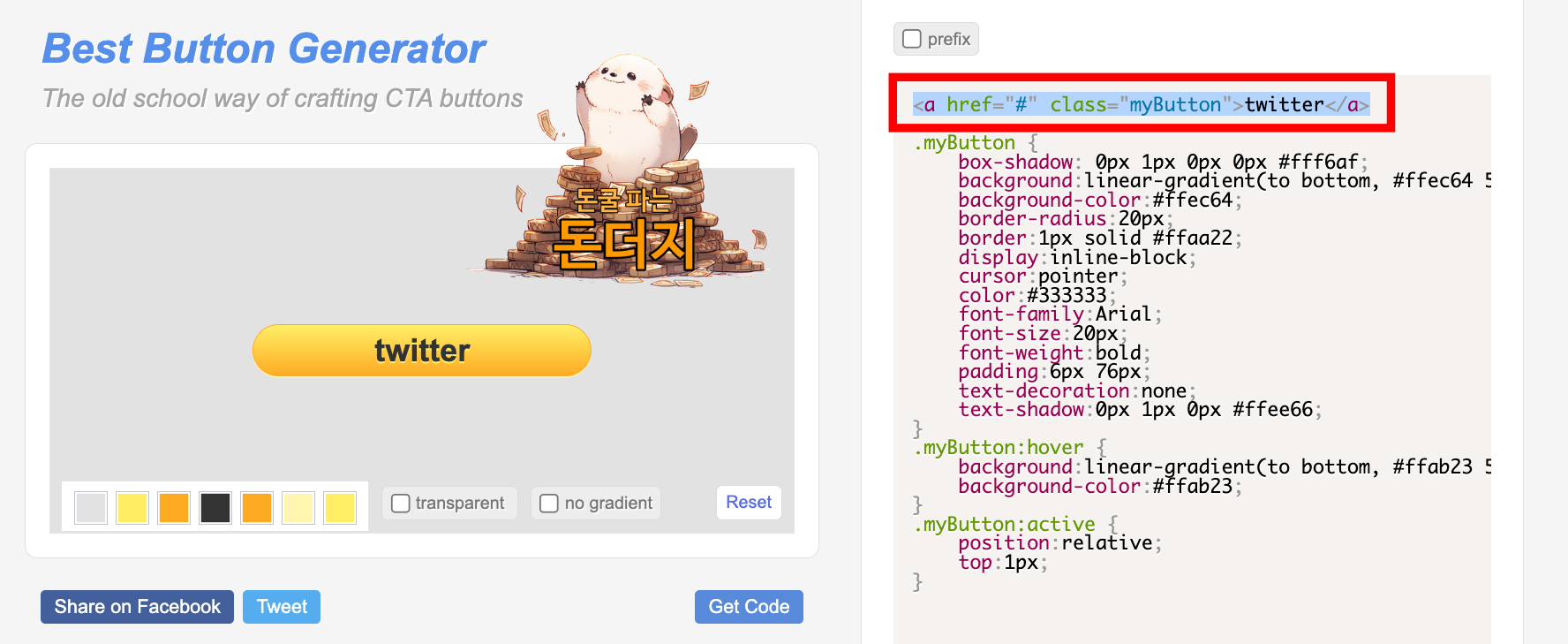Select the orange swatch between black and pale yellow
Screen dimensions: 1568x644
coord(257,508)
